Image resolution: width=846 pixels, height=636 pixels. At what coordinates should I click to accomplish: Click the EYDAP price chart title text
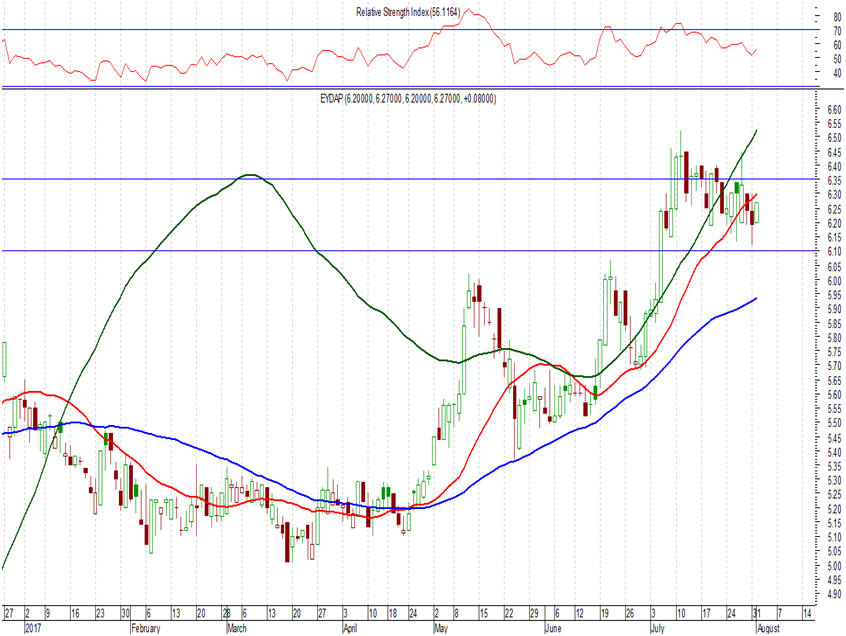click(x=408, y=99)
